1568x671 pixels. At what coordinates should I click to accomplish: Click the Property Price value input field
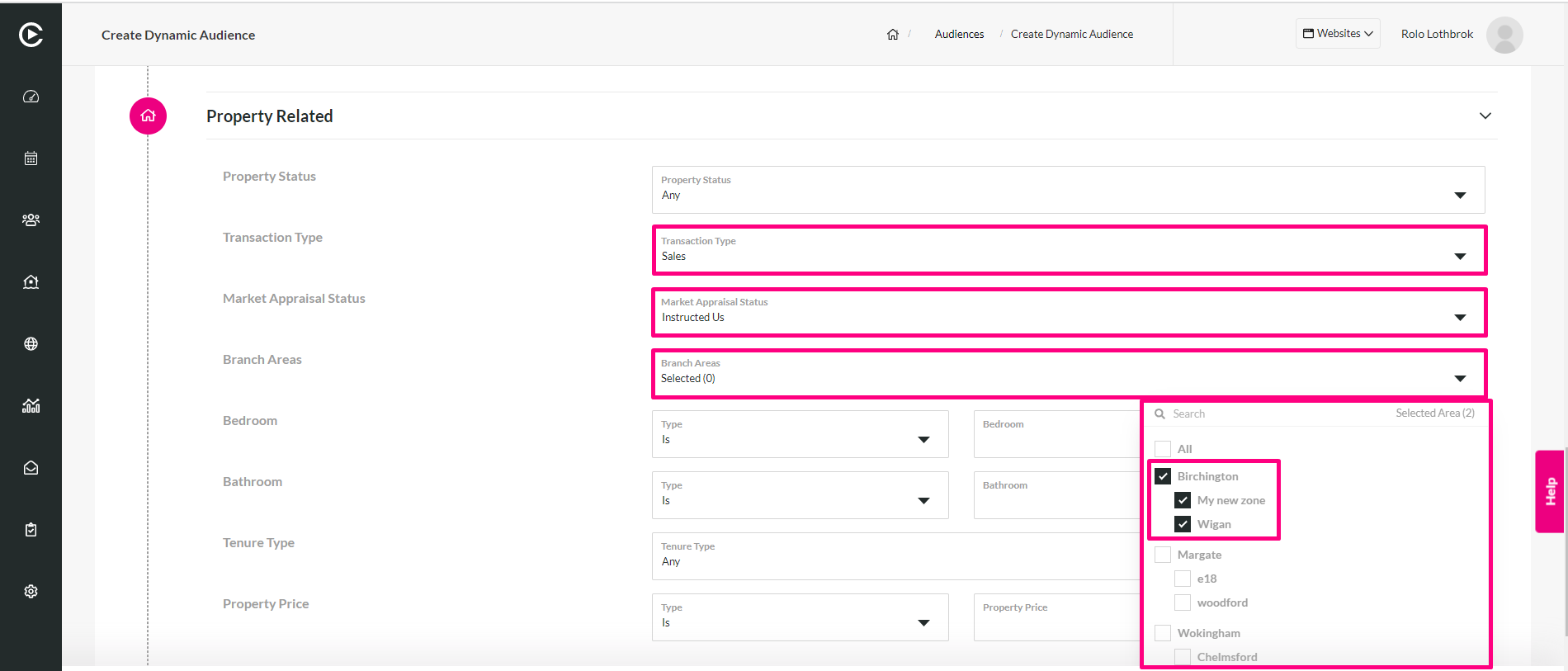1057,617
